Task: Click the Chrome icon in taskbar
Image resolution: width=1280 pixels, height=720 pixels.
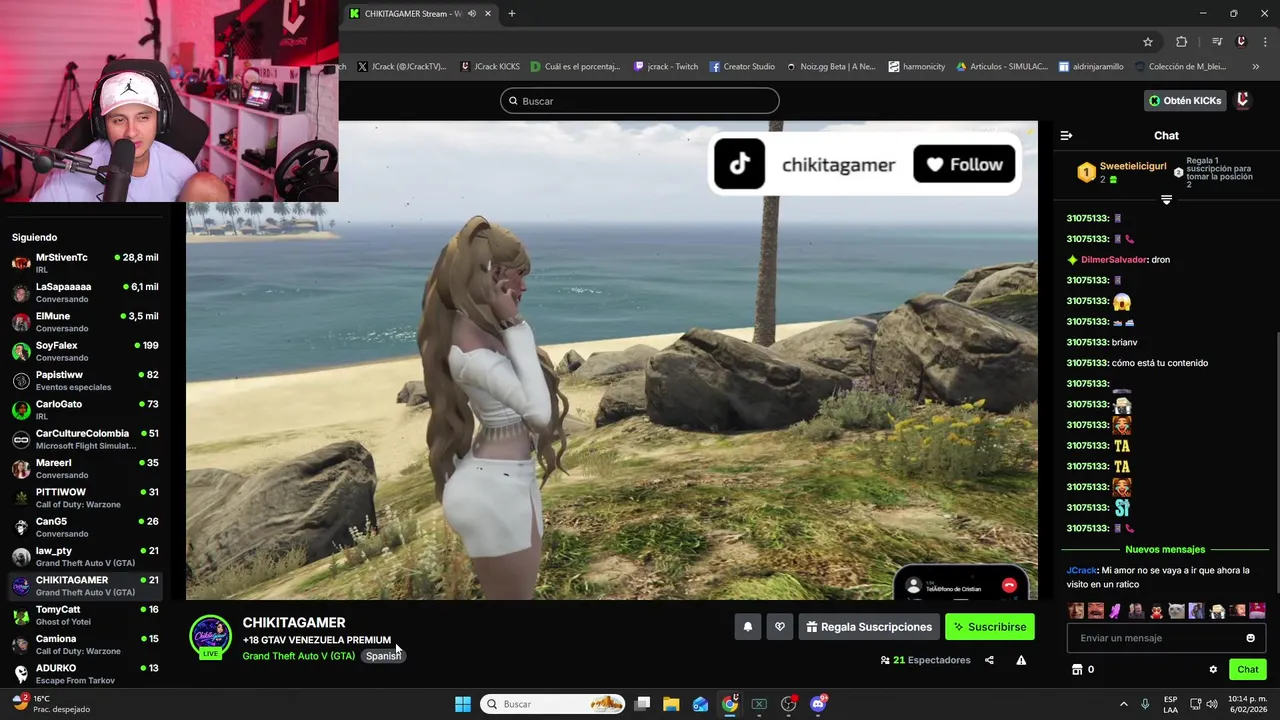Action: [x=730, y=704]
